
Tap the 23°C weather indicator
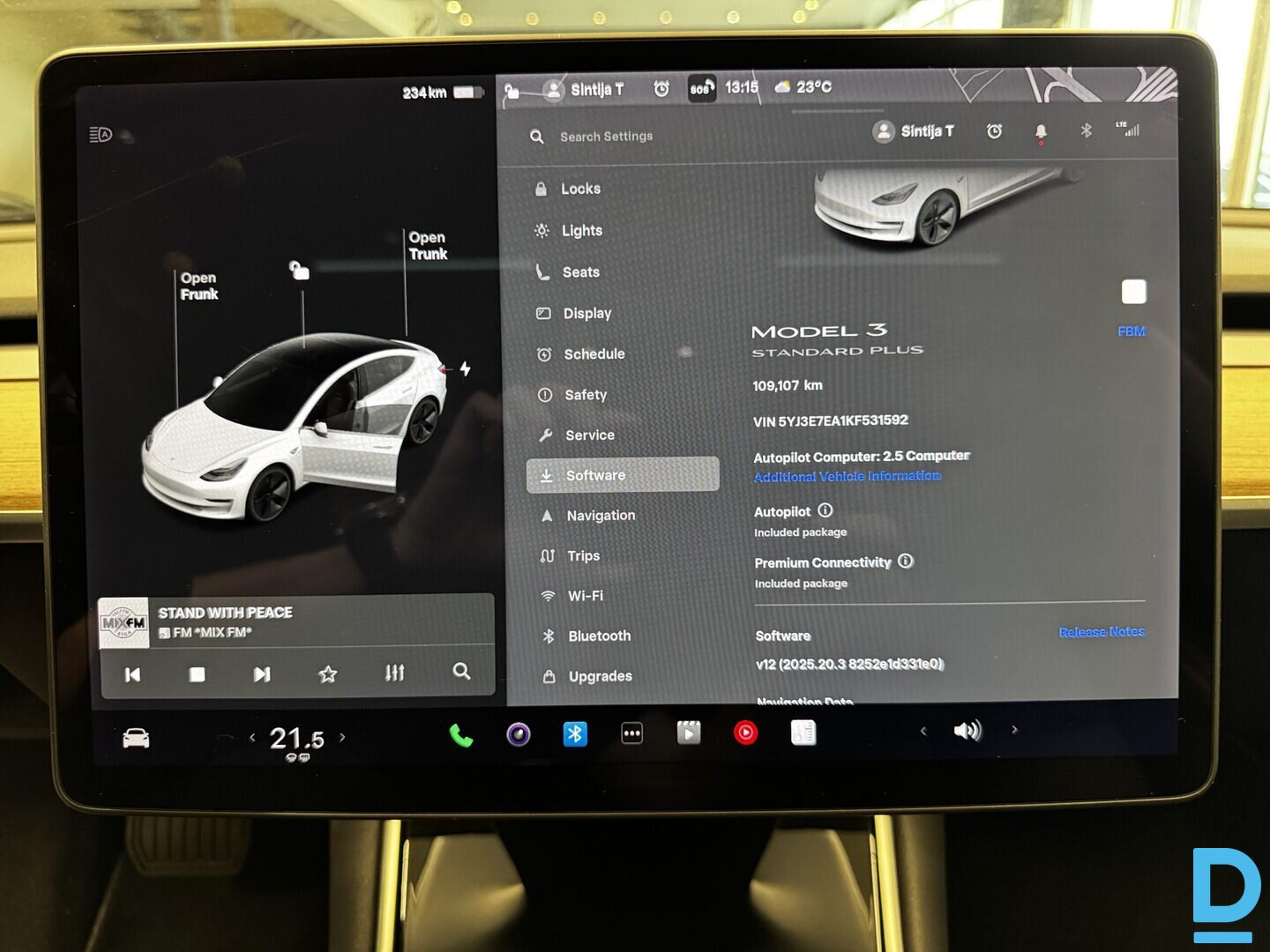[803, 87]
